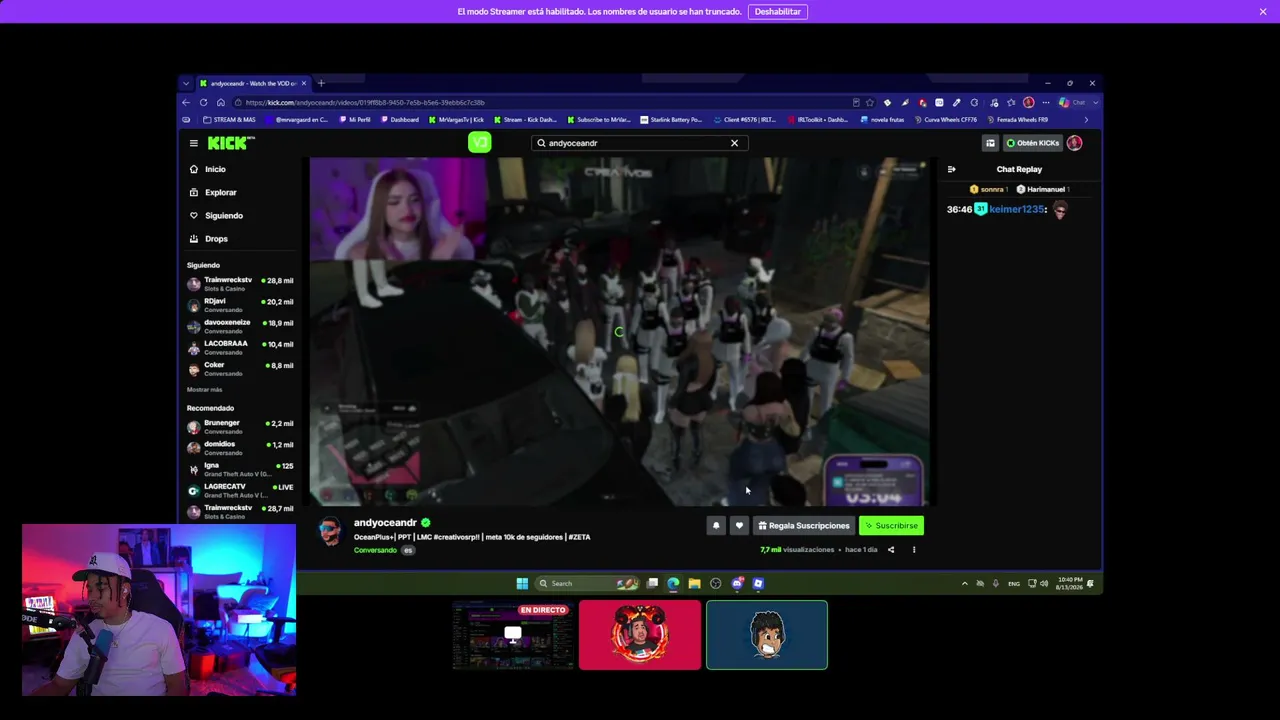
Task: Open the three-dot more options menu
Action: click(913, 550)
